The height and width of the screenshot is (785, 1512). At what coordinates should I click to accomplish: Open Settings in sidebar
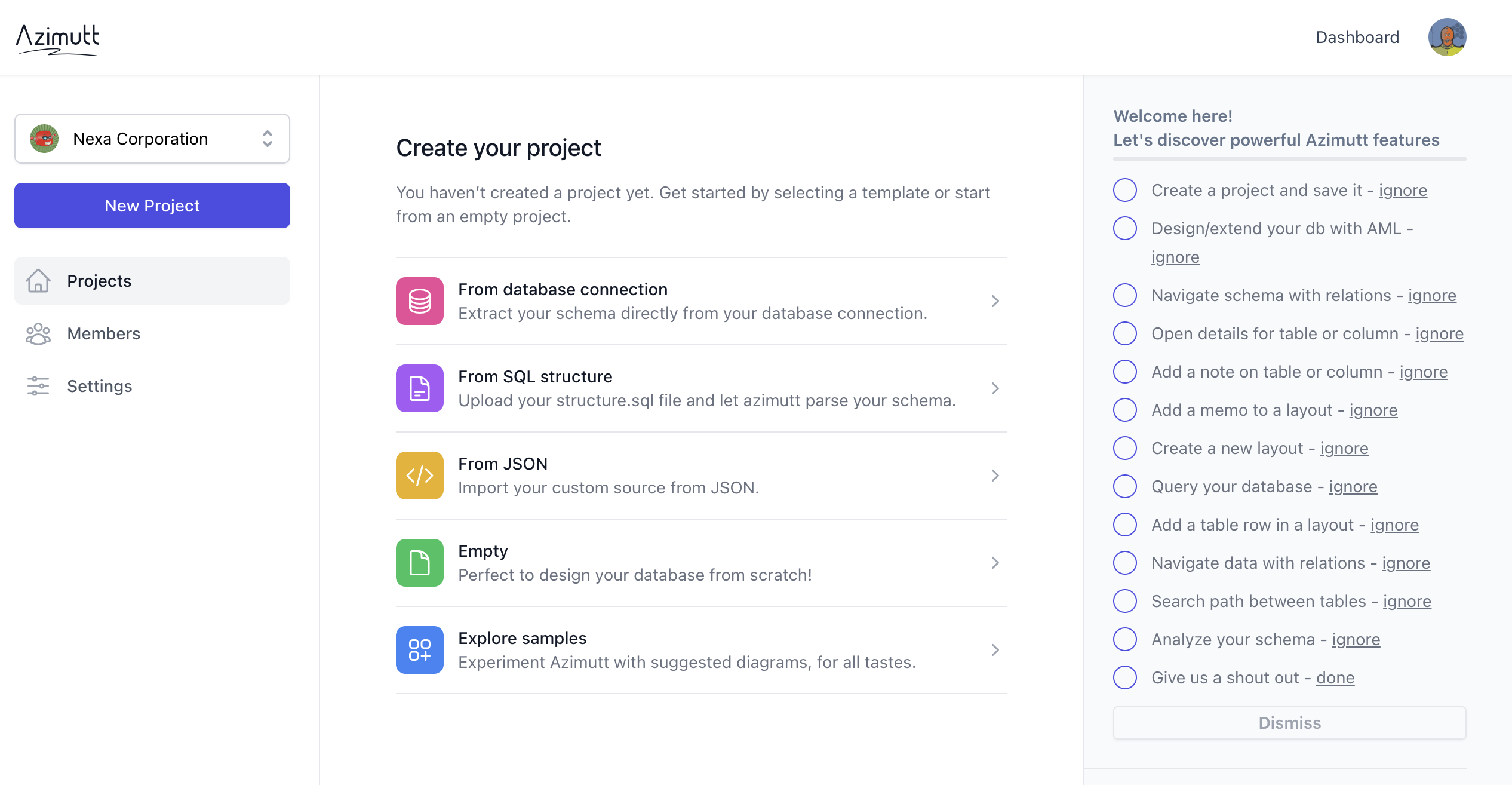pos(152,386)
